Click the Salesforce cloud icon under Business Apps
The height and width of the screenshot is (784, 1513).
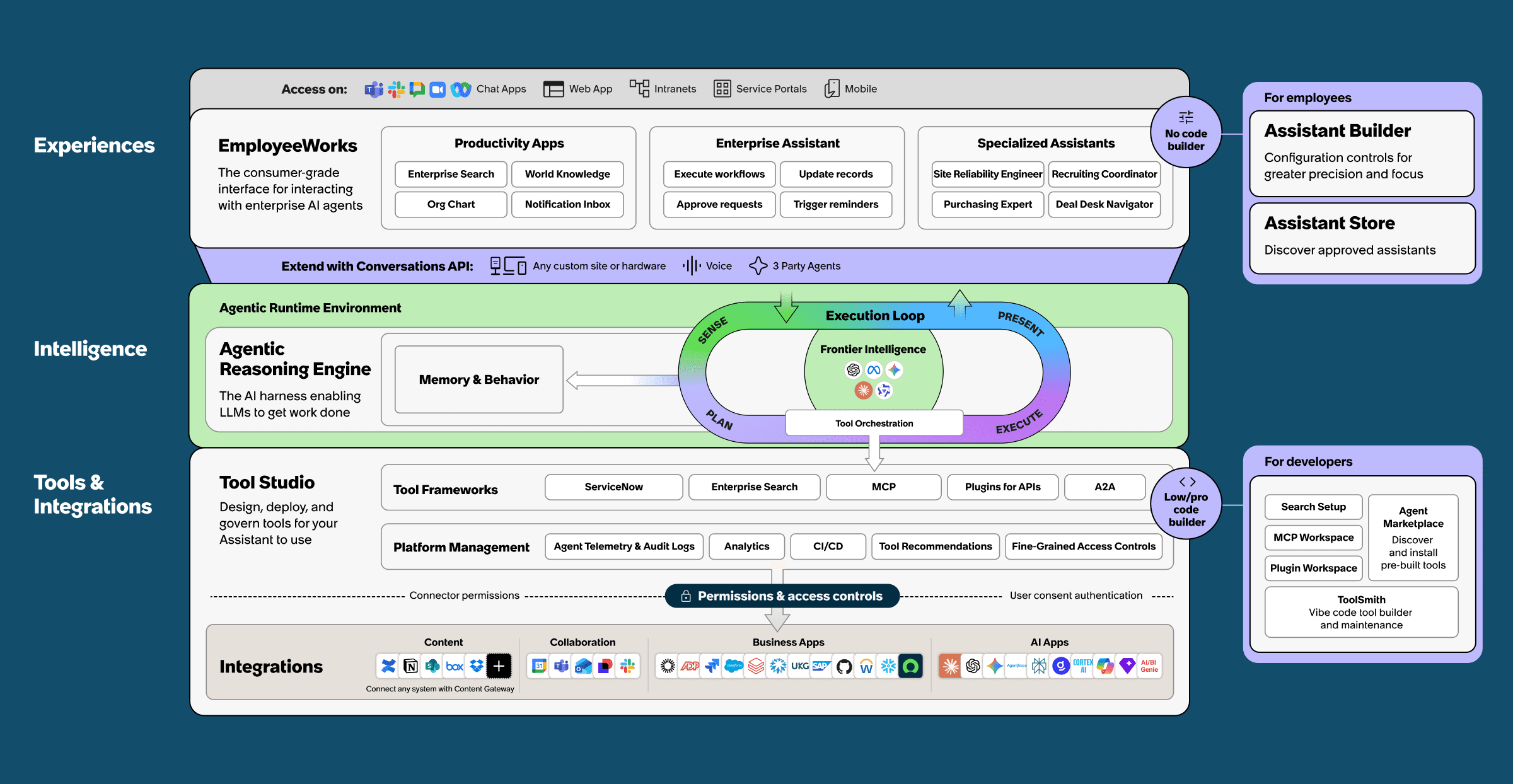(734, 666)
